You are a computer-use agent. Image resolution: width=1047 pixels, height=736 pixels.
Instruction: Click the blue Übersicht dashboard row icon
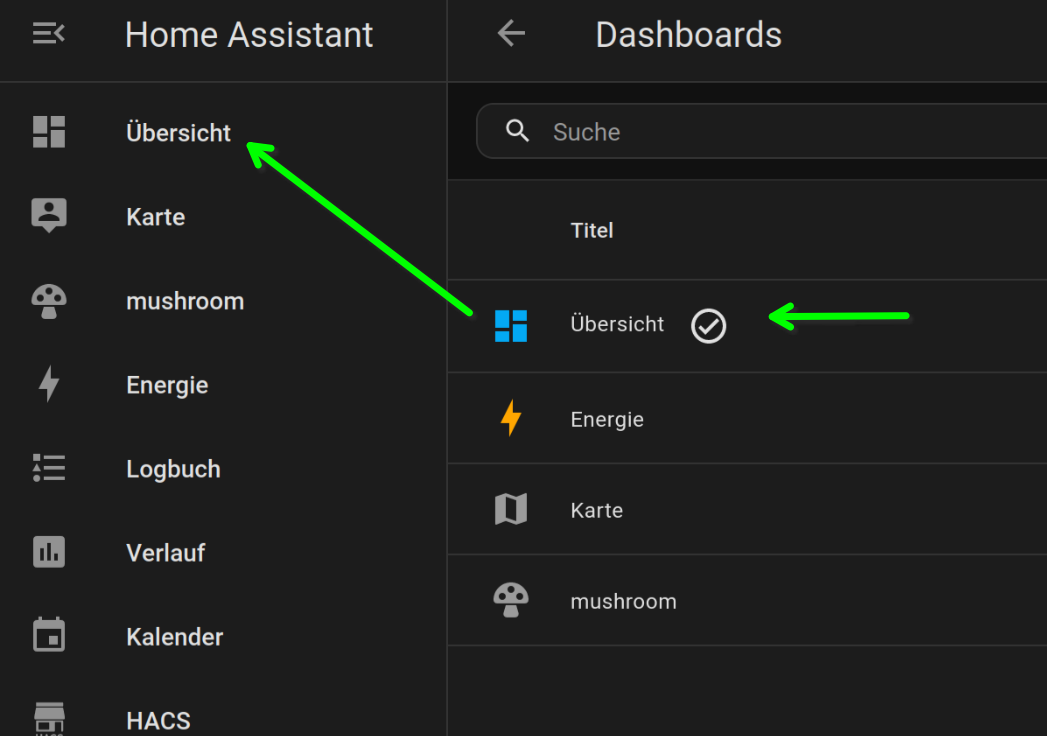point(511,326)
